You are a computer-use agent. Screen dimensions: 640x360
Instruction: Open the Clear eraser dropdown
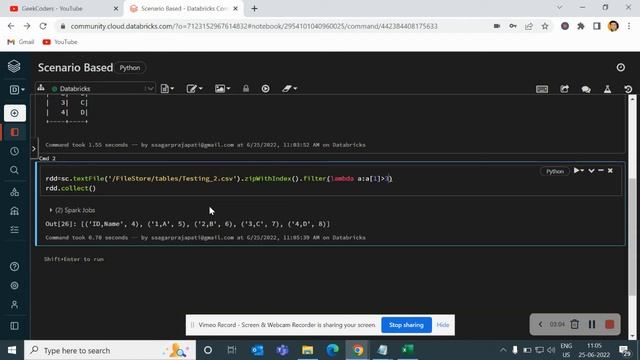289,89
